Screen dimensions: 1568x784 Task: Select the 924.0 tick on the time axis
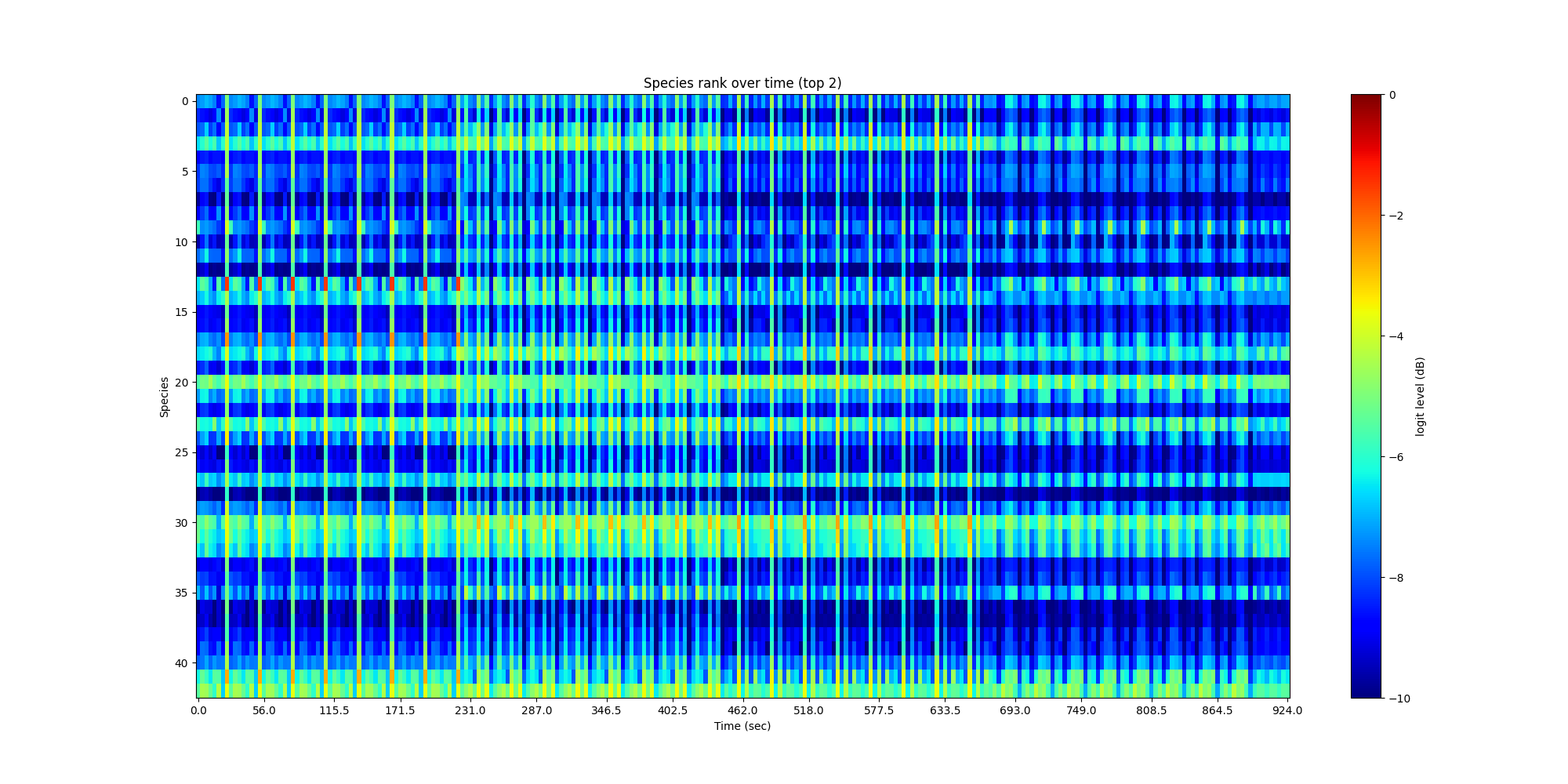pyautogui.click(x=1287, y=710)
